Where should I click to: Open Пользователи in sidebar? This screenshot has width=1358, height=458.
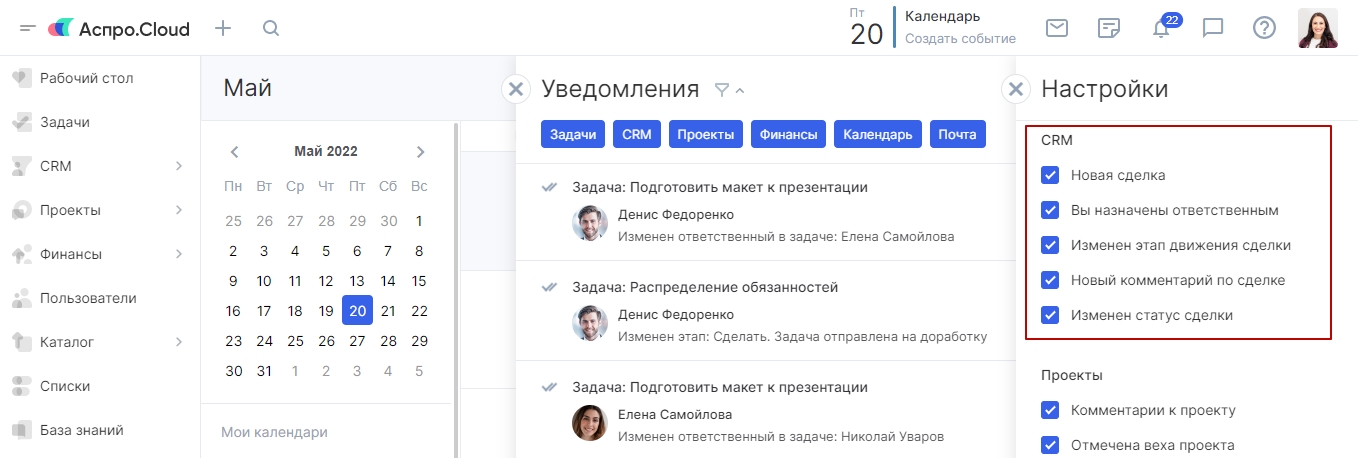point(88,298)
